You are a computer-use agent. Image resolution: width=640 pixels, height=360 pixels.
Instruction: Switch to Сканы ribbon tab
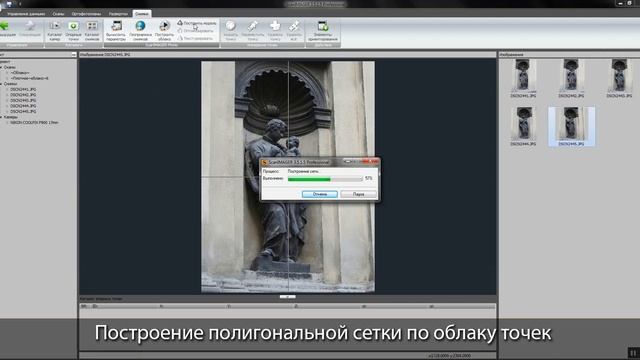click(x=58, y=14)
